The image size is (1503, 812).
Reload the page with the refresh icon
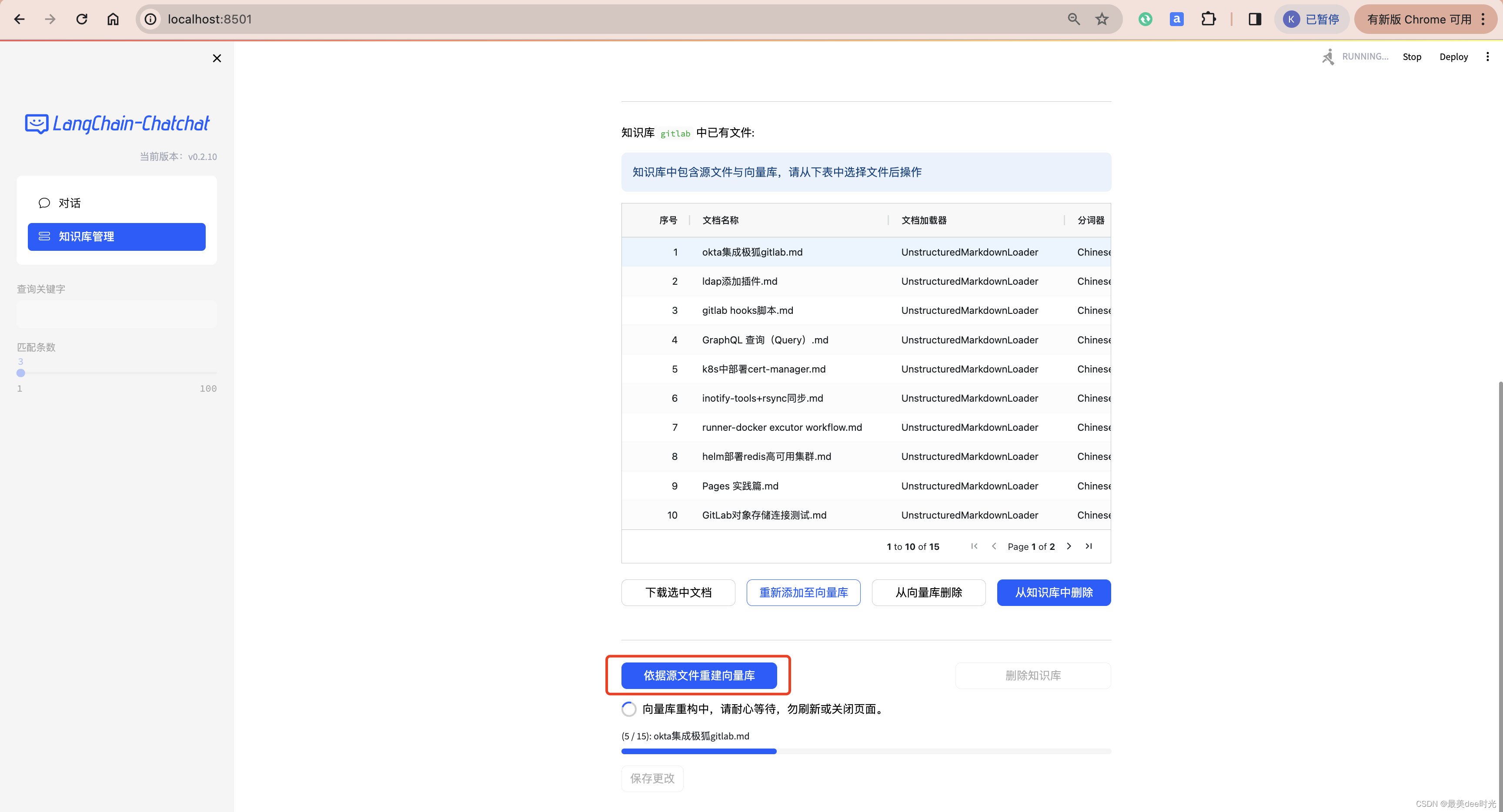point(82,19)
